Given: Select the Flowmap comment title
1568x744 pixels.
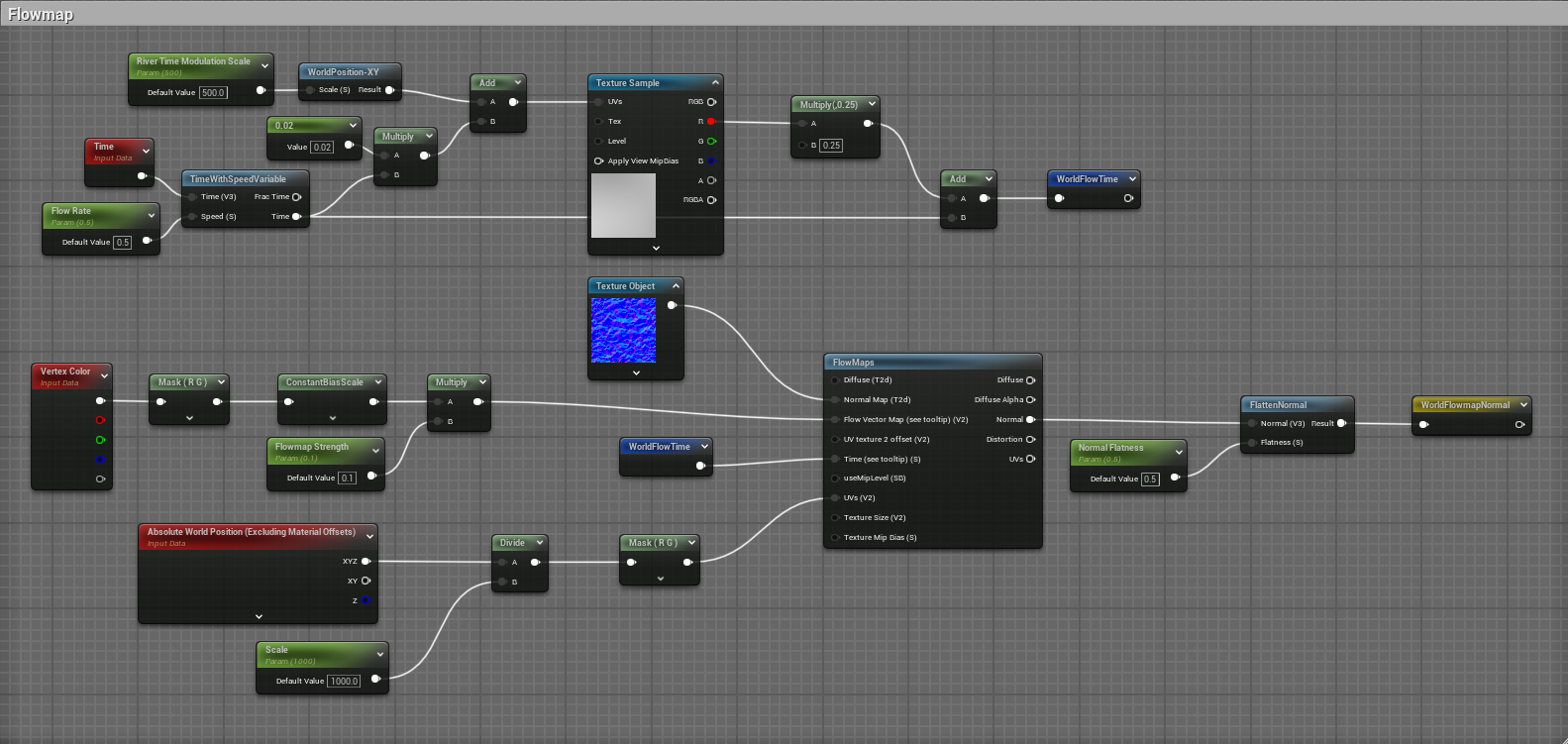Looking at the screenshot, I should point(41,14).
